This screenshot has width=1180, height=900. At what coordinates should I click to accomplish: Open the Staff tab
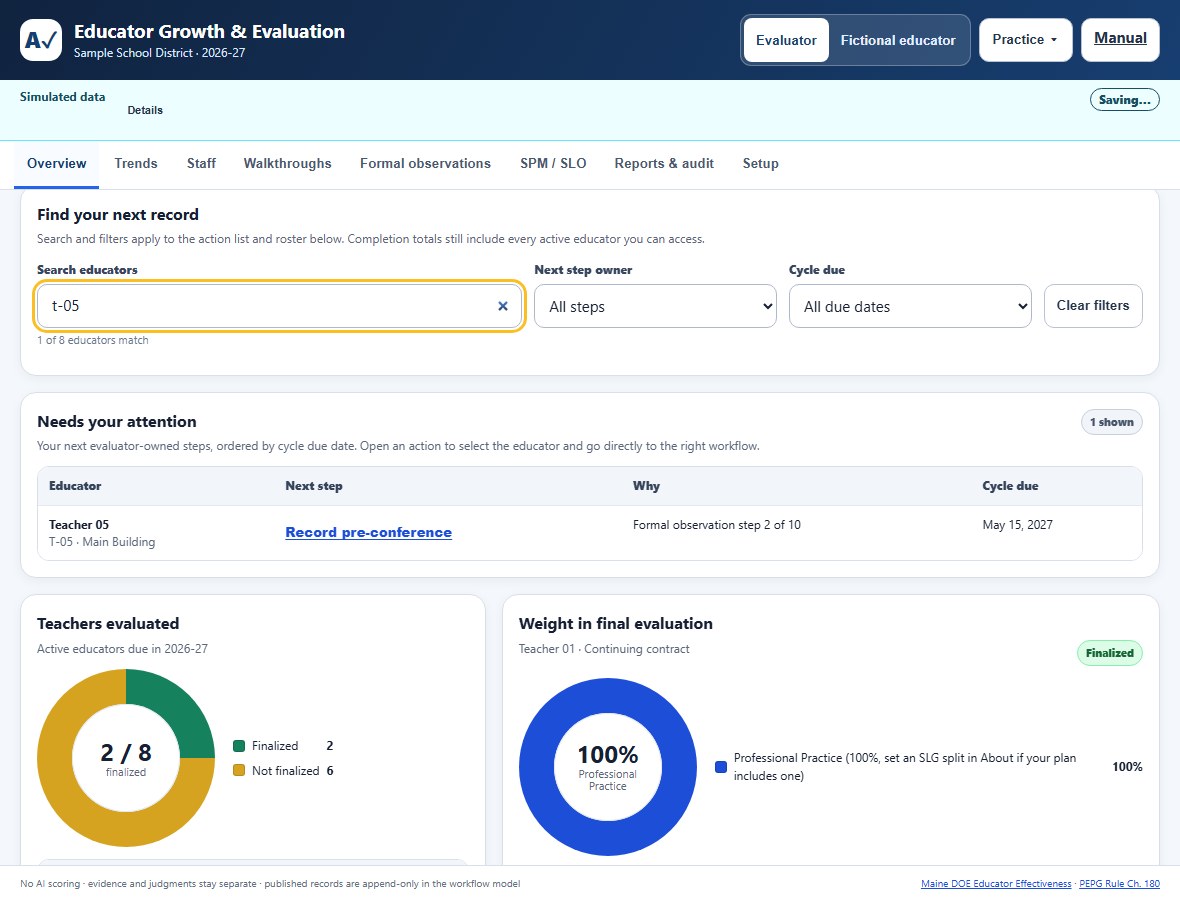click(x=201, y=163)
